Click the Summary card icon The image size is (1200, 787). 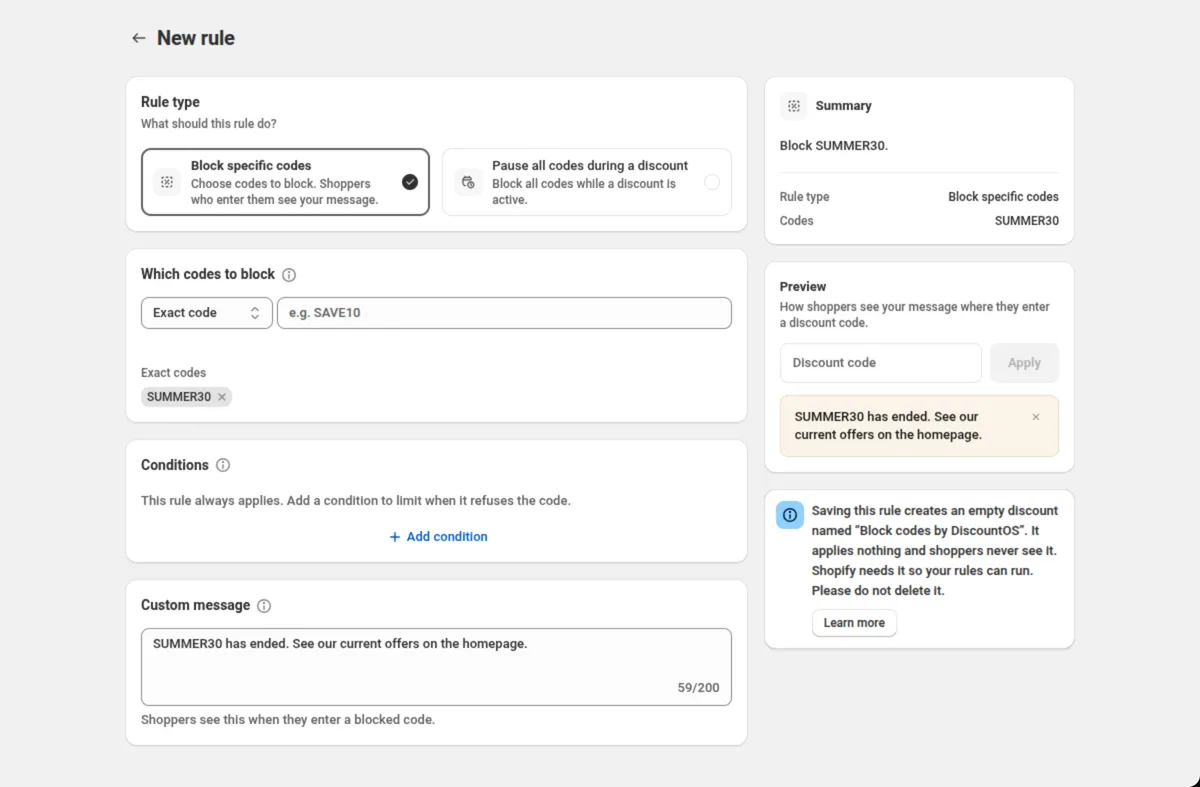pos(794,105)
